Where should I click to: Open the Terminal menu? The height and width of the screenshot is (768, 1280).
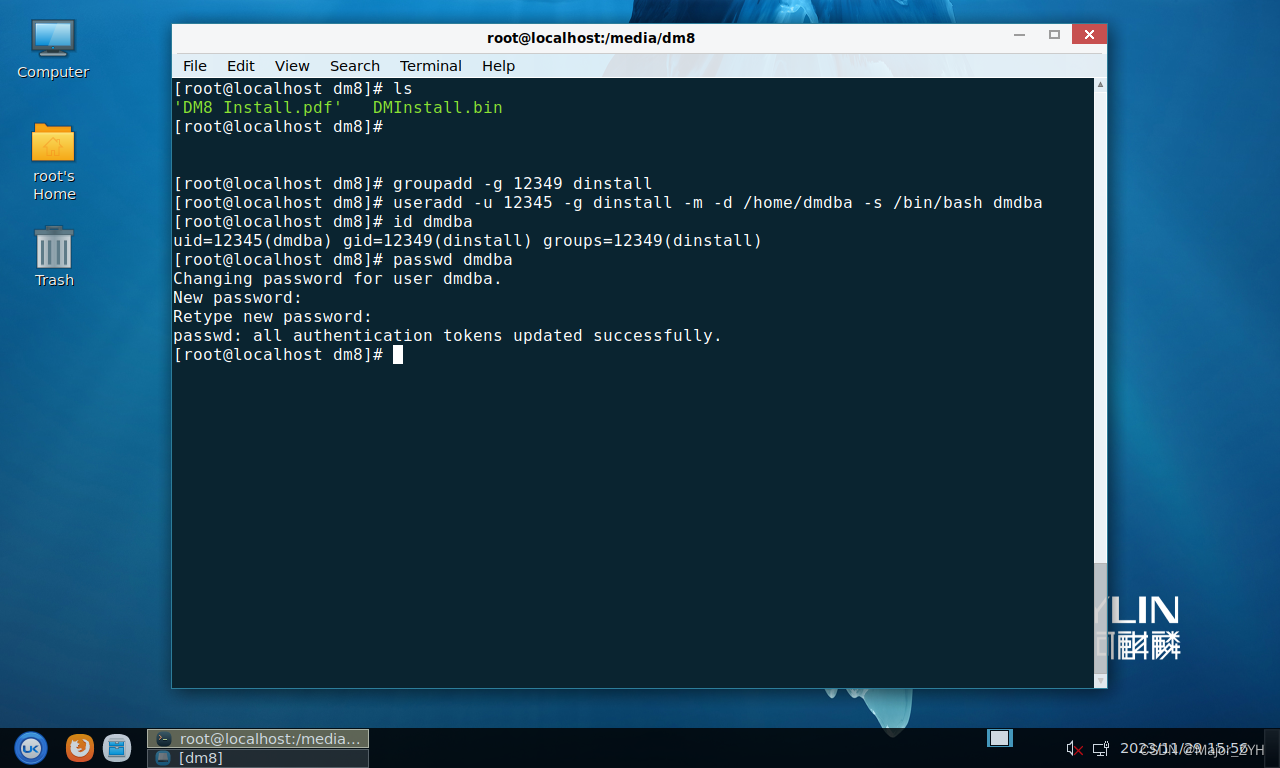point(431,66)
